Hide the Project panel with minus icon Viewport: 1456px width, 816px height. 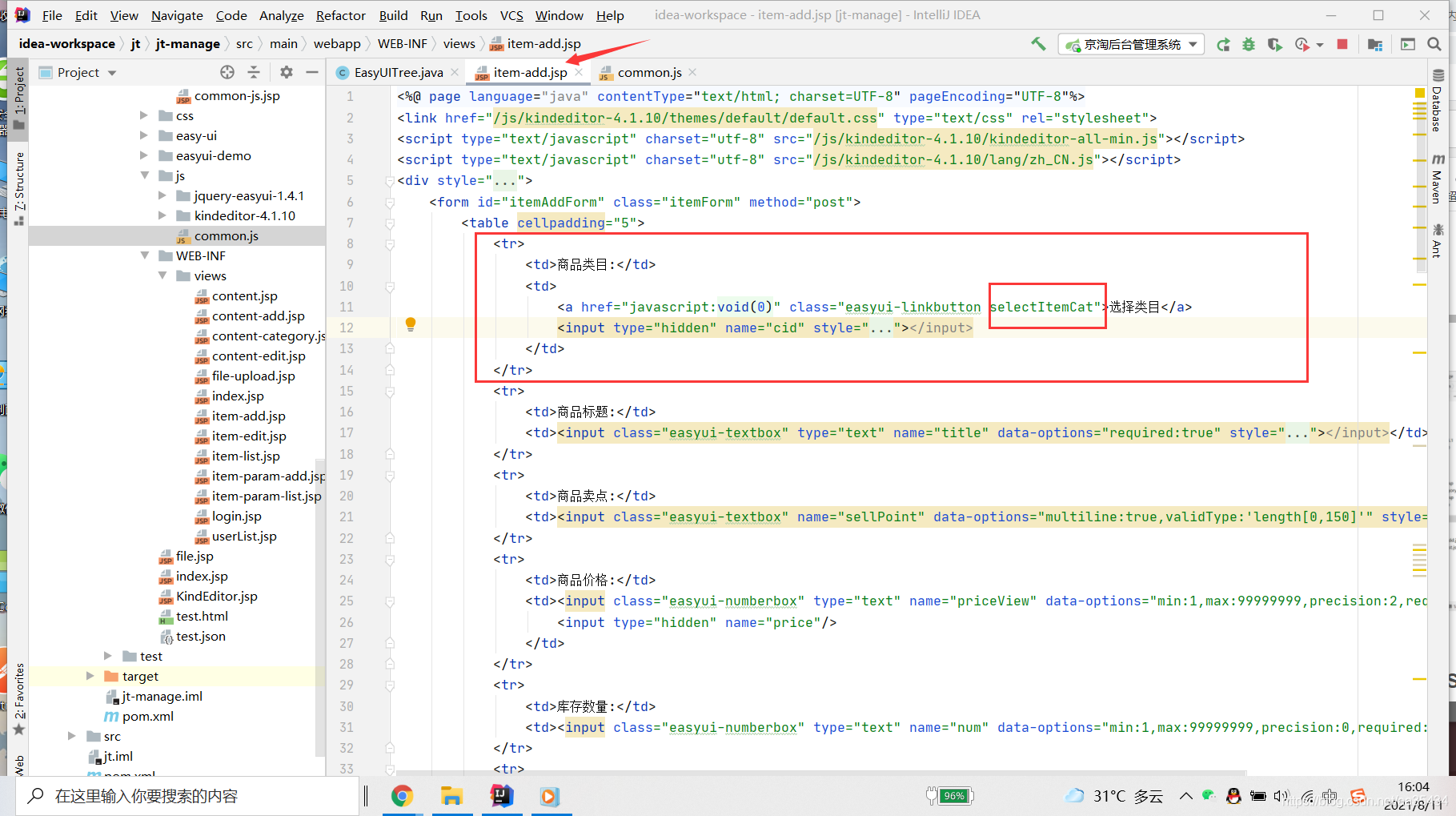click(x=311, y=72)
